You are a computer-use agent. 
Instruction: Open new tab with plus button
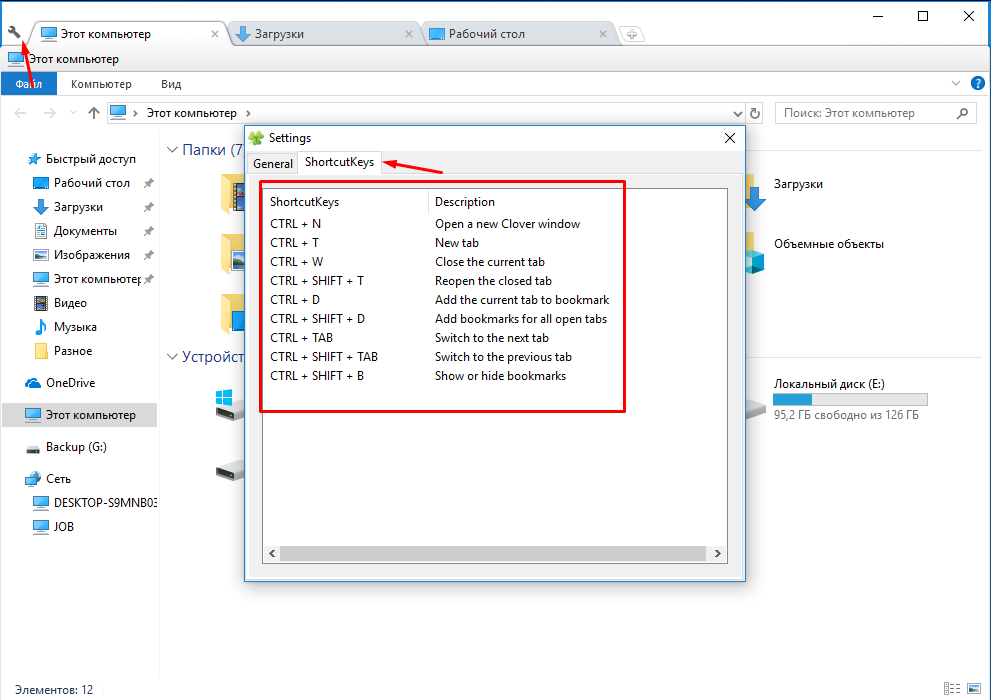(631, 34)
